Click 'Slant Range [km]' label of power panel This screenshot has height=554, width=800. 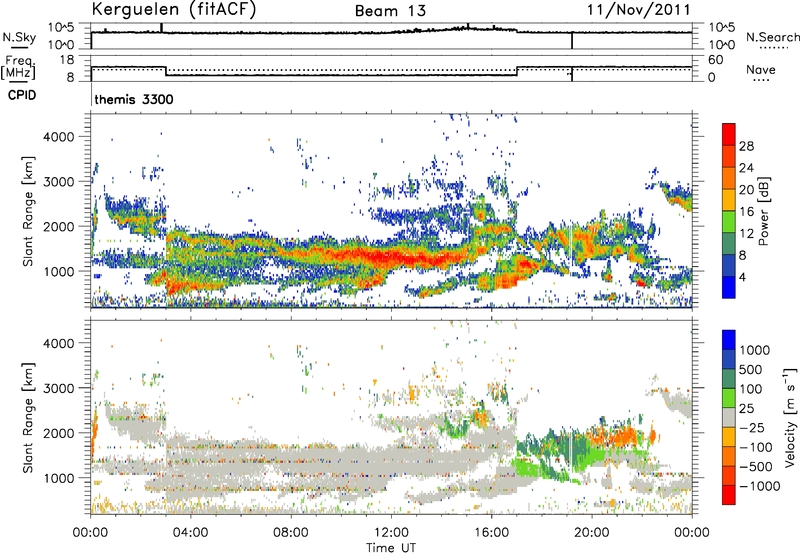[x=28, y=211]
